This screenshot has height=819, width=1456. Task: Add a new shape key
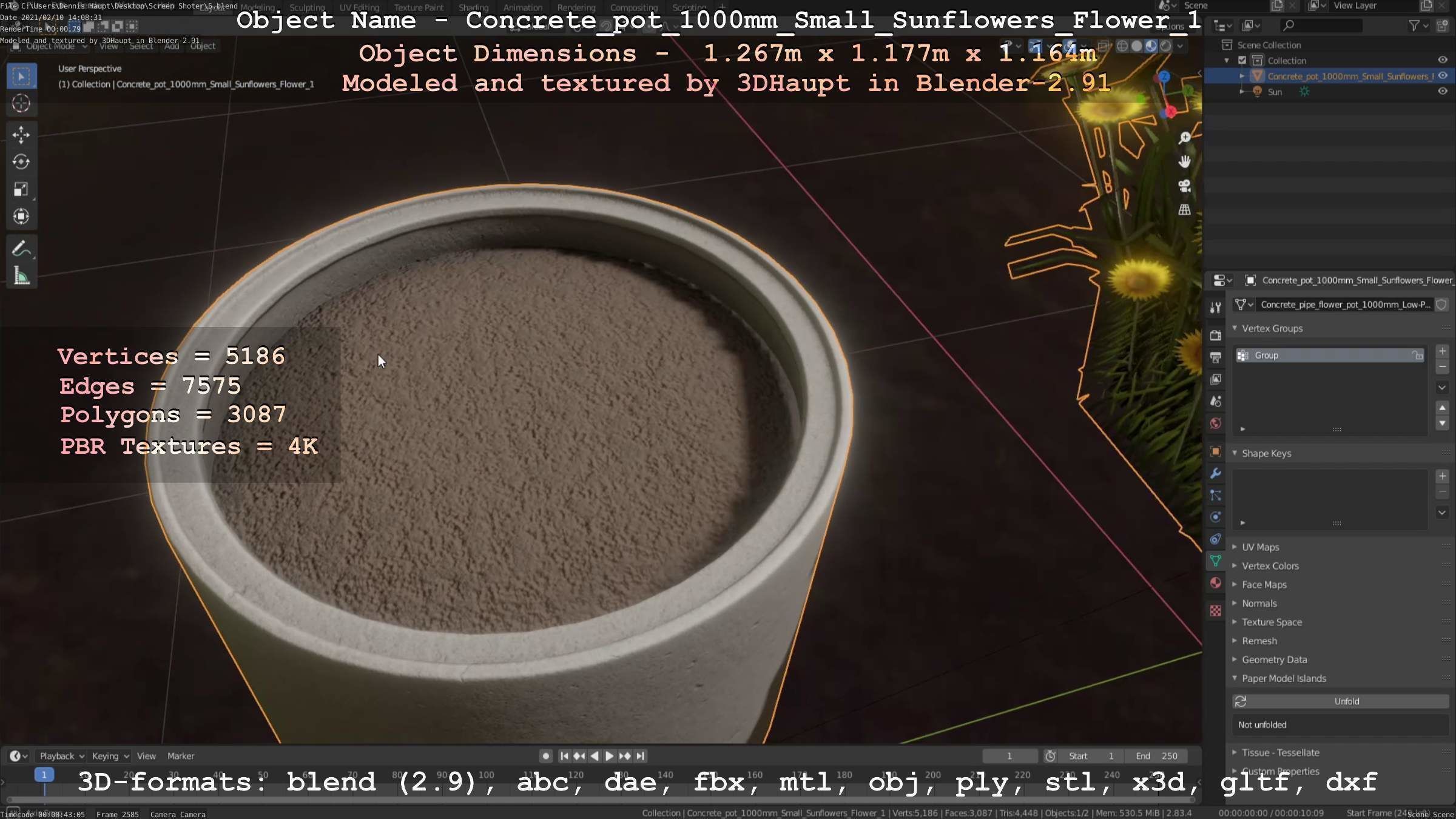pyautogui.click(x=1443, y=476)
